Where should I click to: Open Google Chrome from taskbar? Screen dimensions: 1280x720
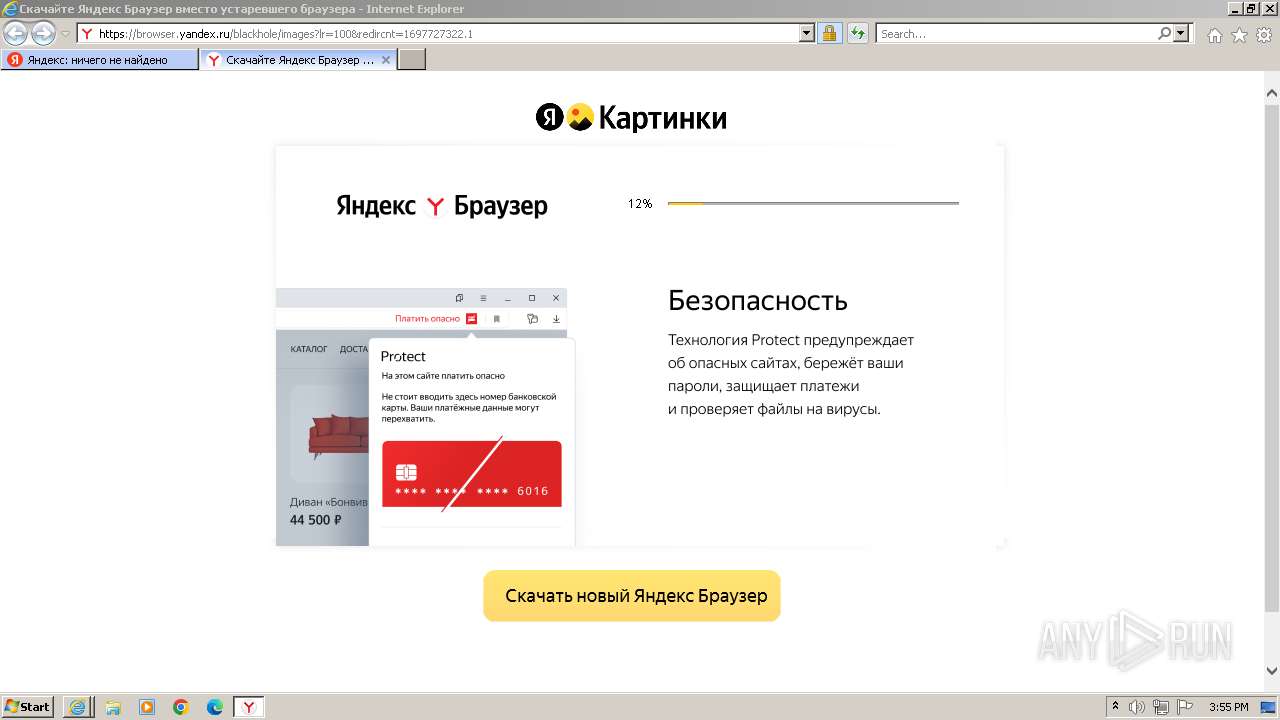[181, 707]
